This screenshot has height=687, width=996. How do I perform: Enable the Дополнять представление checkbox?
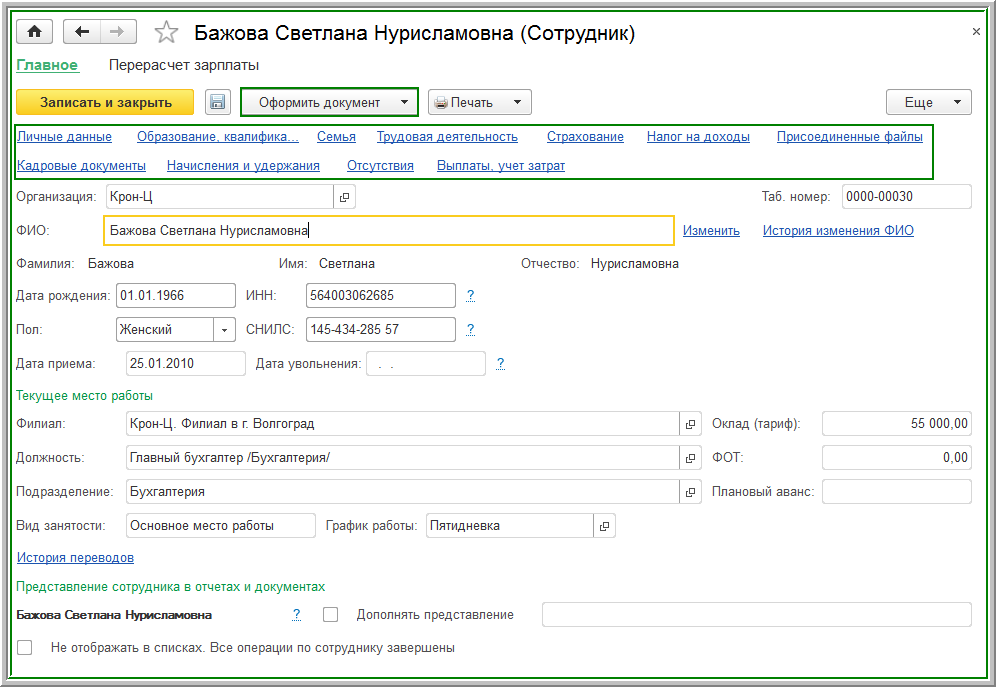tap(331, 614)
